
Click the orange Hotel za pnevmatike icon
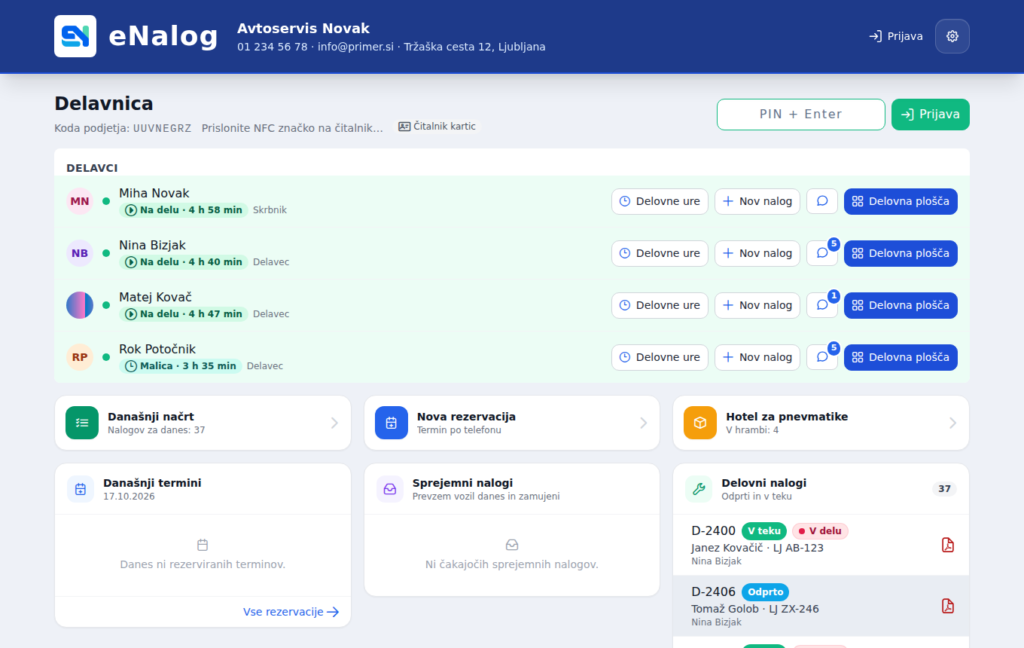[700, 423]
